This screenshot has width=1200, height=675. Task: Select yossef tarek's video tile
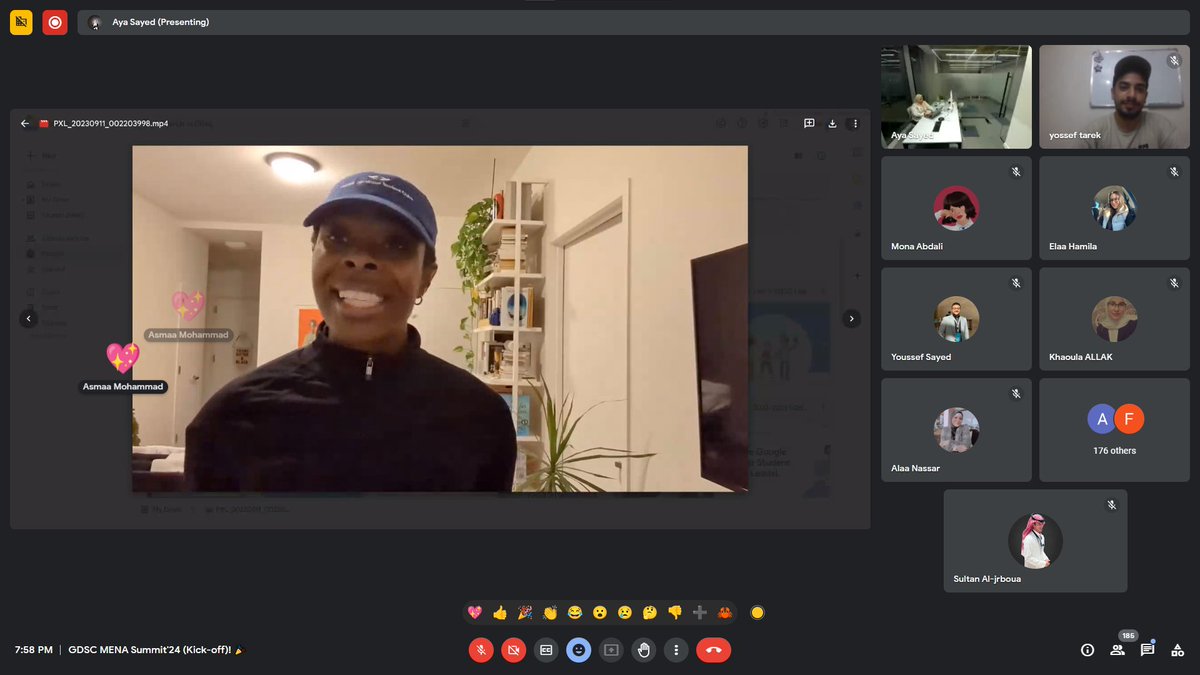click(1114, 97)
